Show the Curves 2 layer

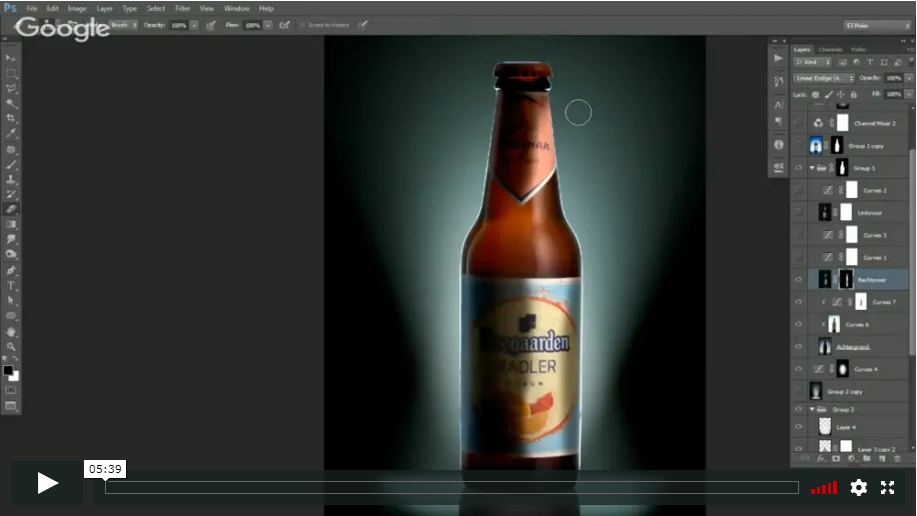[799, 190]
